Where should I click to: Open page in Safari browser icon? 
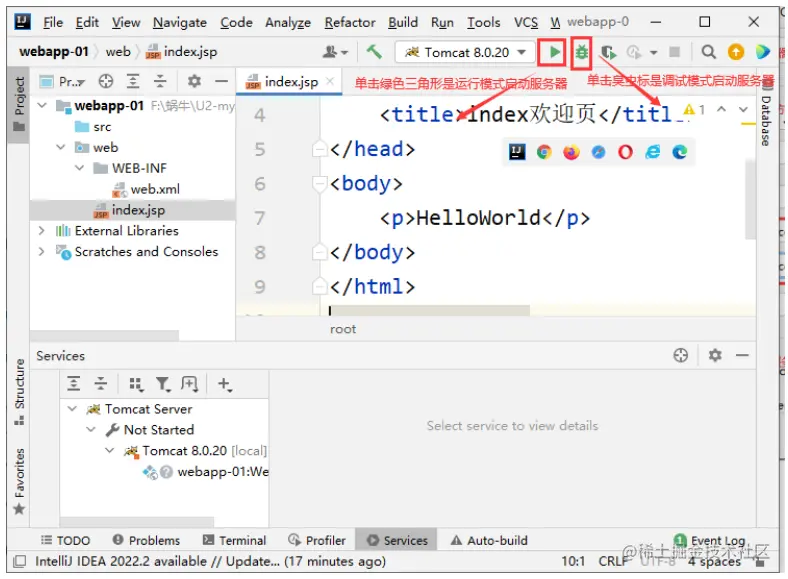pyautogui.click(x=598, y=152)
